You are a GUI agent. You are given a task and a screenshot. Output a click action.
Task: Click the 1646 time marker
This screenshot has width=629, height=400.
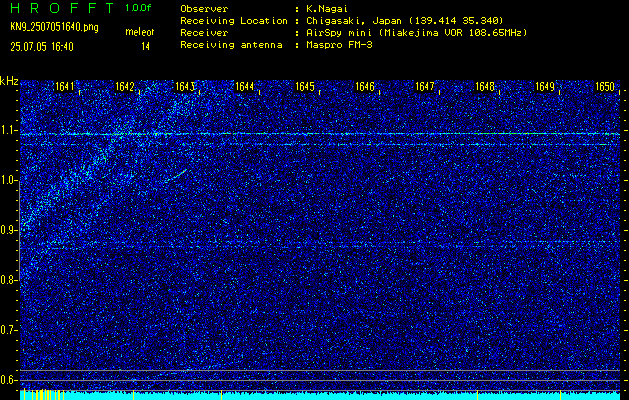(x=365, y=86)
